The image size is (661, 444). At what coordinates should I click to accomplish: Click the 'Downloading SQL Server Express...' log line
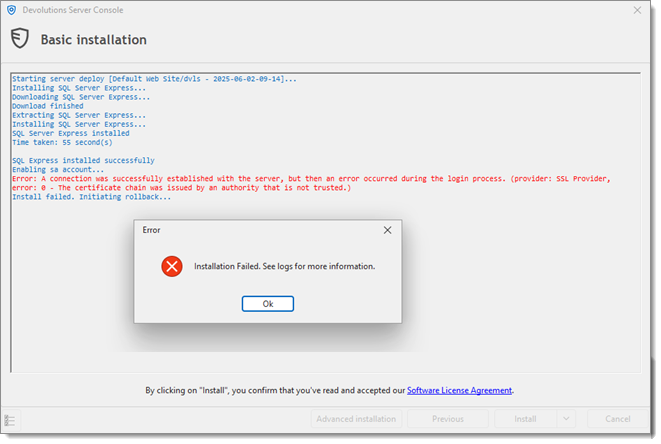[81, 97]
